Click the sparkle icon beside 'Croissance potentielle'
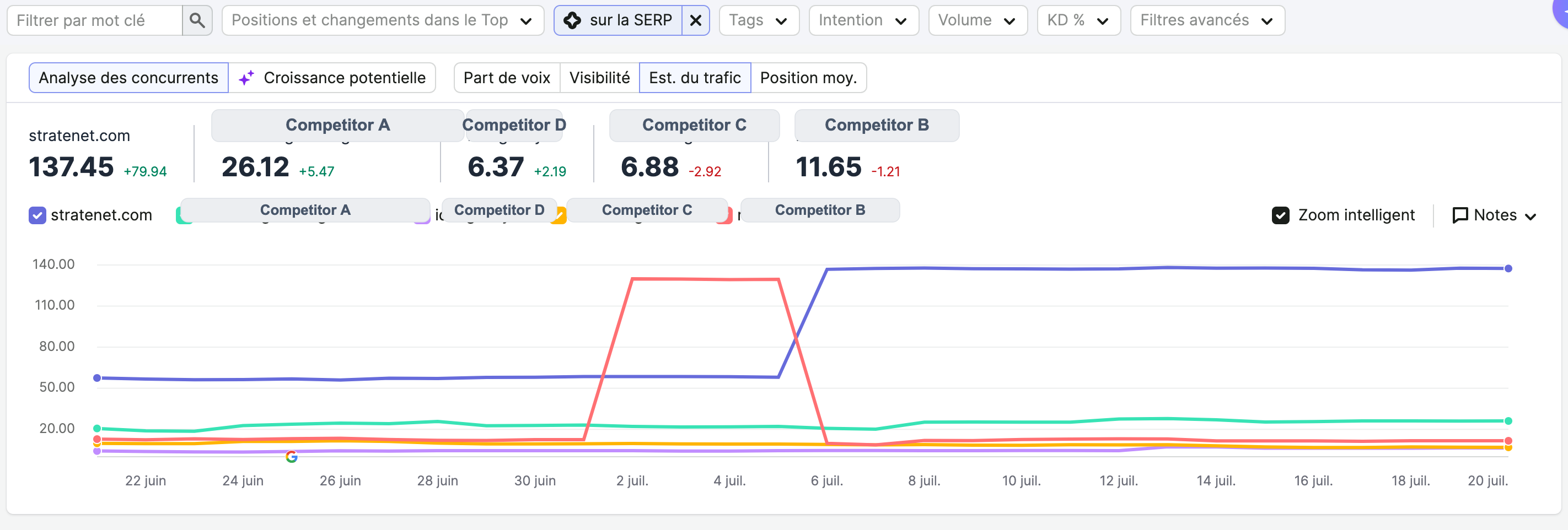The width and height of the screenshot is (1568, 530). [x=246, y=78]
